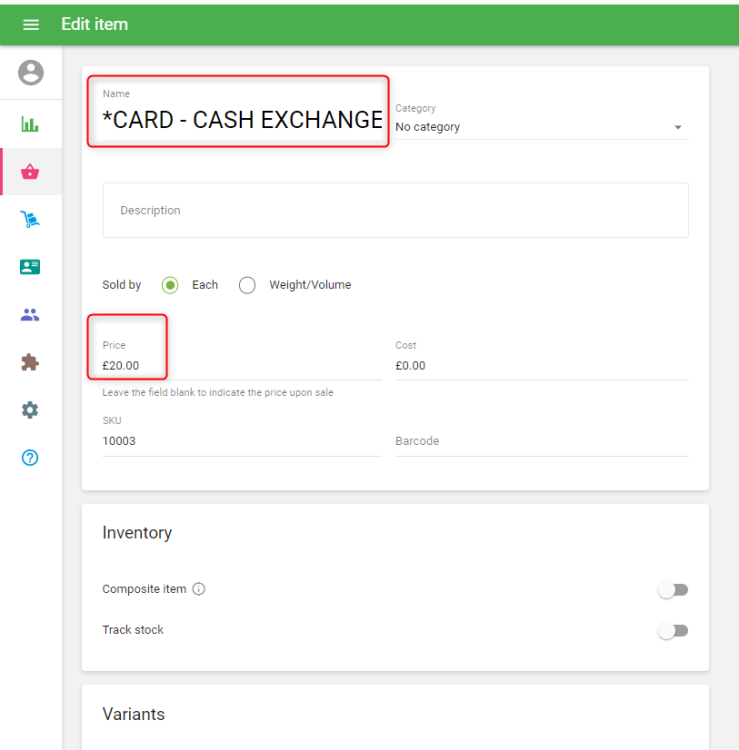The height and width of the screenshot is (750, 739).
Task: Open the Integrations puzzle piece icon
Action: click(30, 362)
